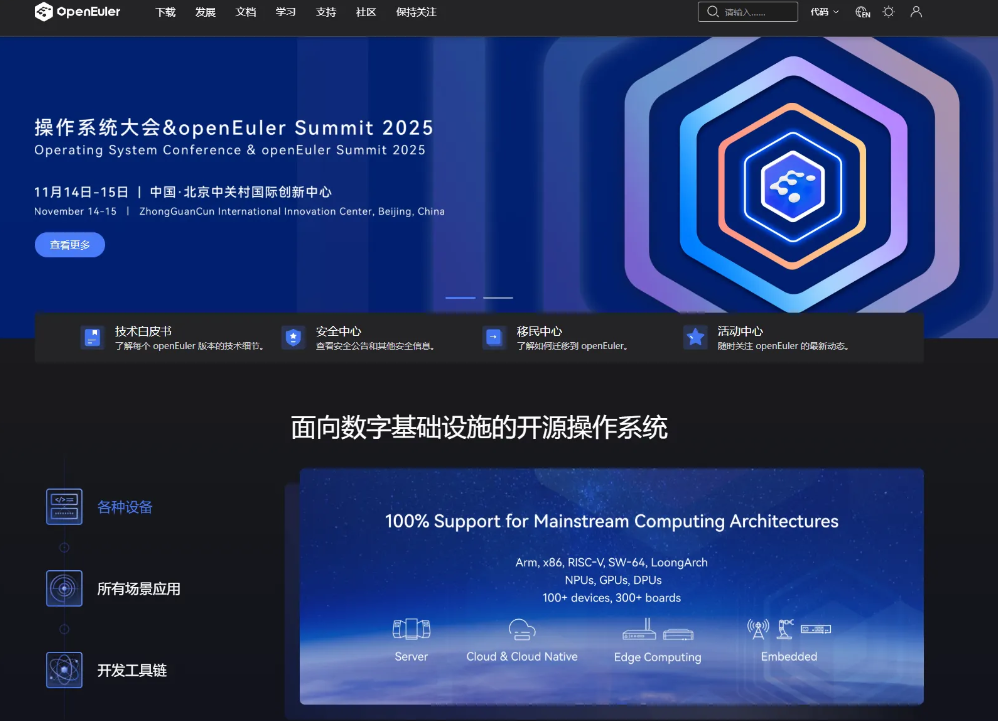Click the '11月14日-15日' date text
Screen dimensions: 998x721
point(81,192)
